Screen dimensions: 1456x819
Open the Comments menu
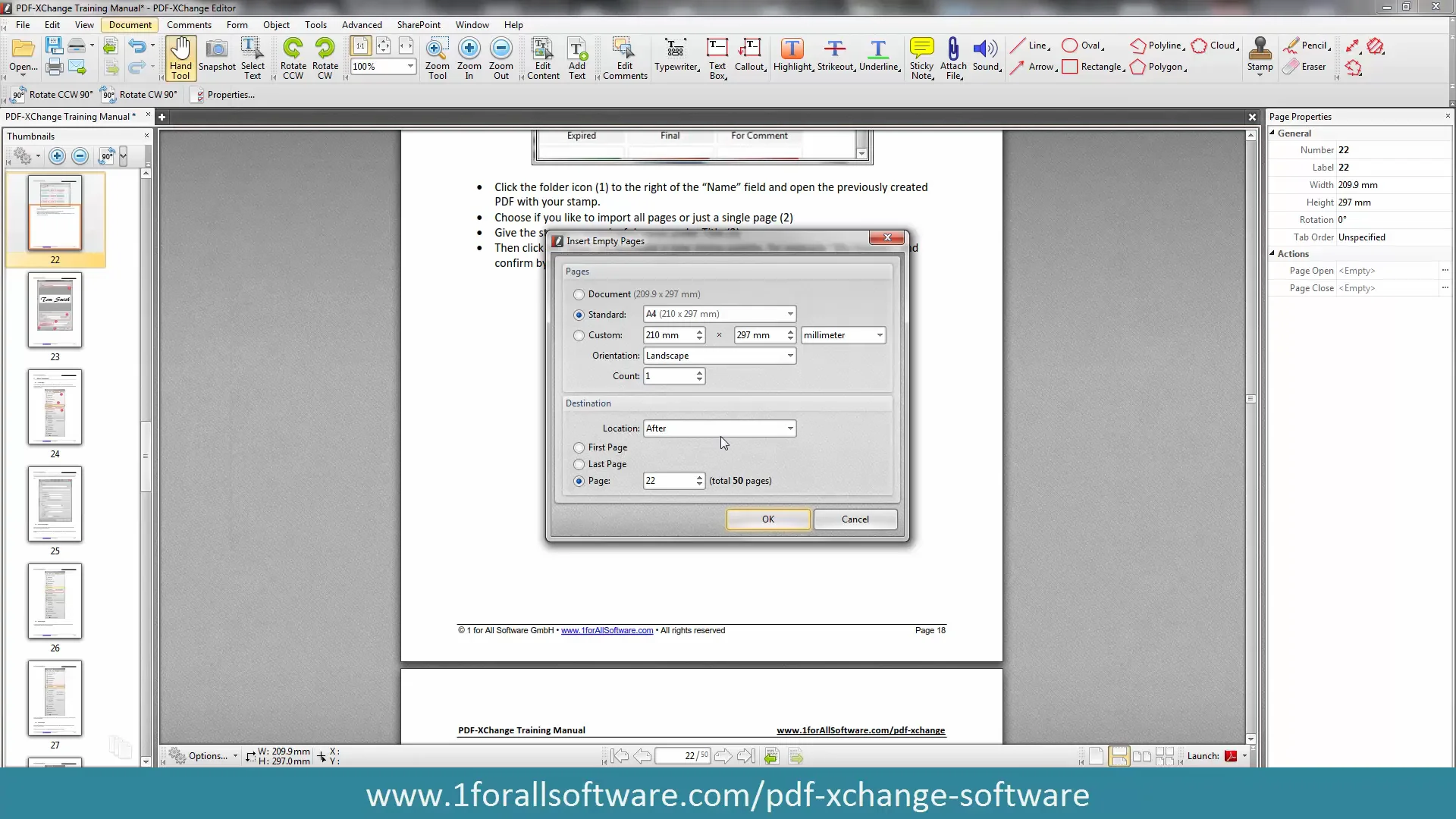tap(189, 24)
